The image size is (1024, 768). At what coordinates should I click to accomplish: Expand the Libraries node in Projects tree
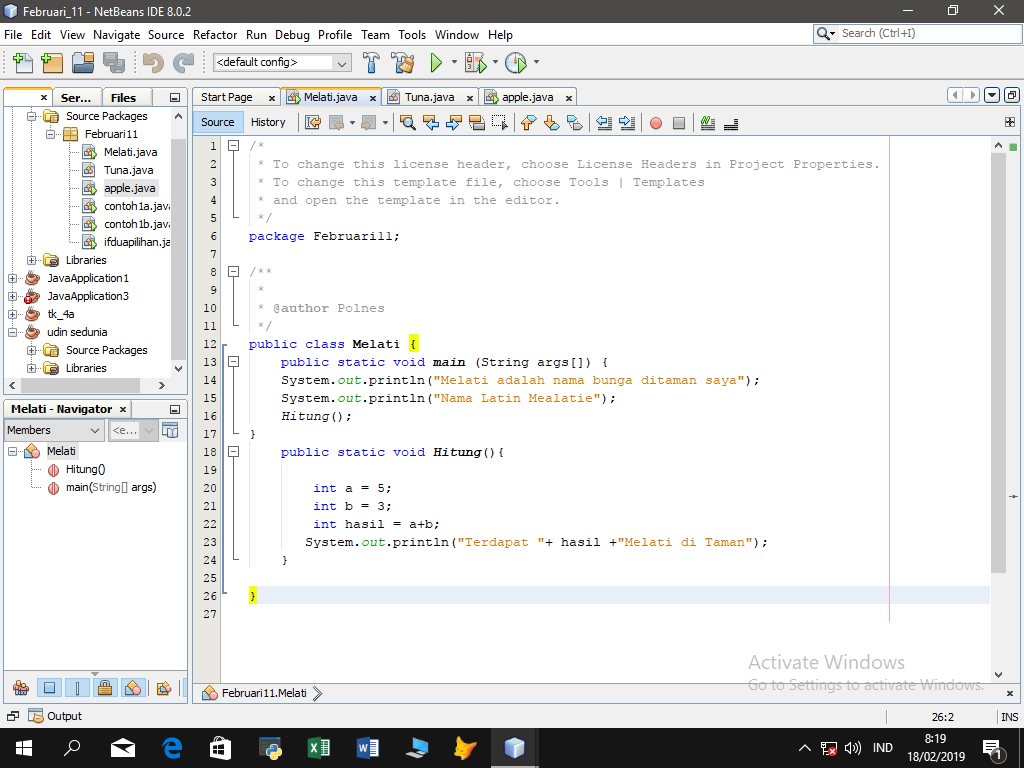click(x=32, y=259)
